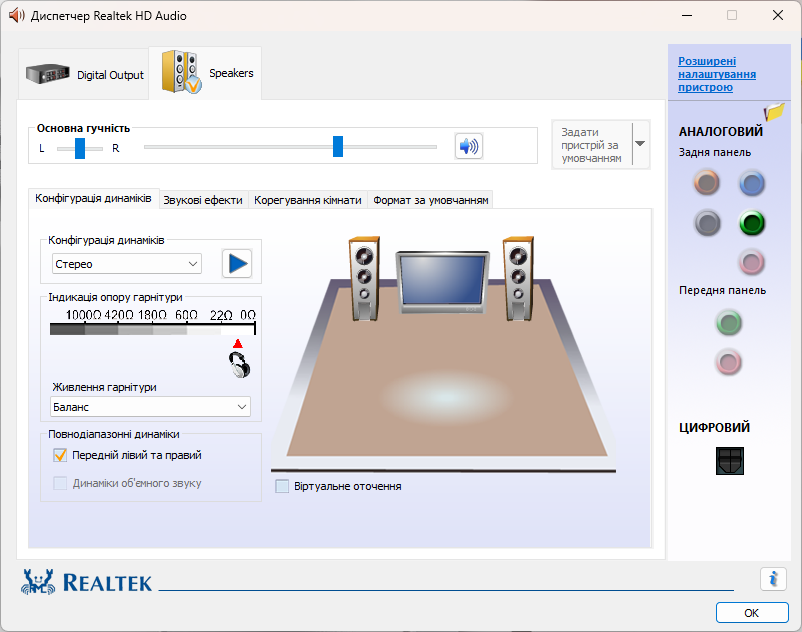Viewport: 802px width, 632px height.
Task: Enable the virtual surround checkbox
Action: point(282,486)
